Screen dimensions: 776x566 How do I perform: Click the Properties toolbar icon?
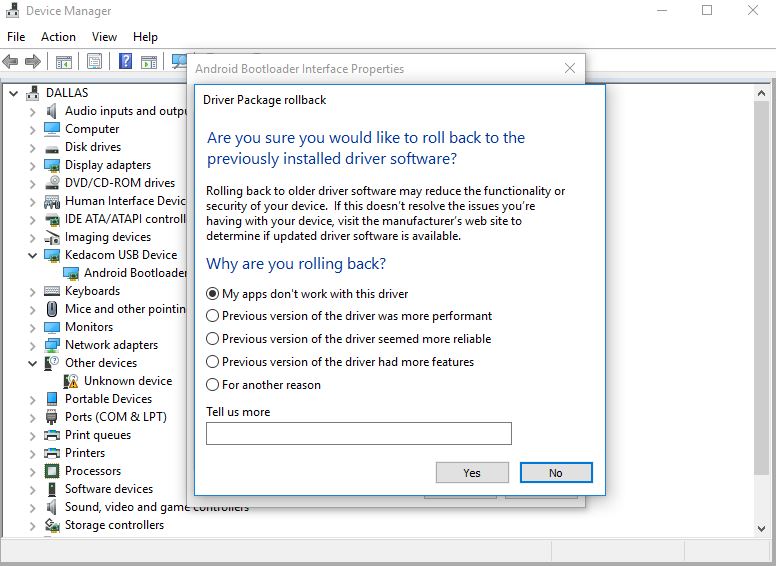94,62
